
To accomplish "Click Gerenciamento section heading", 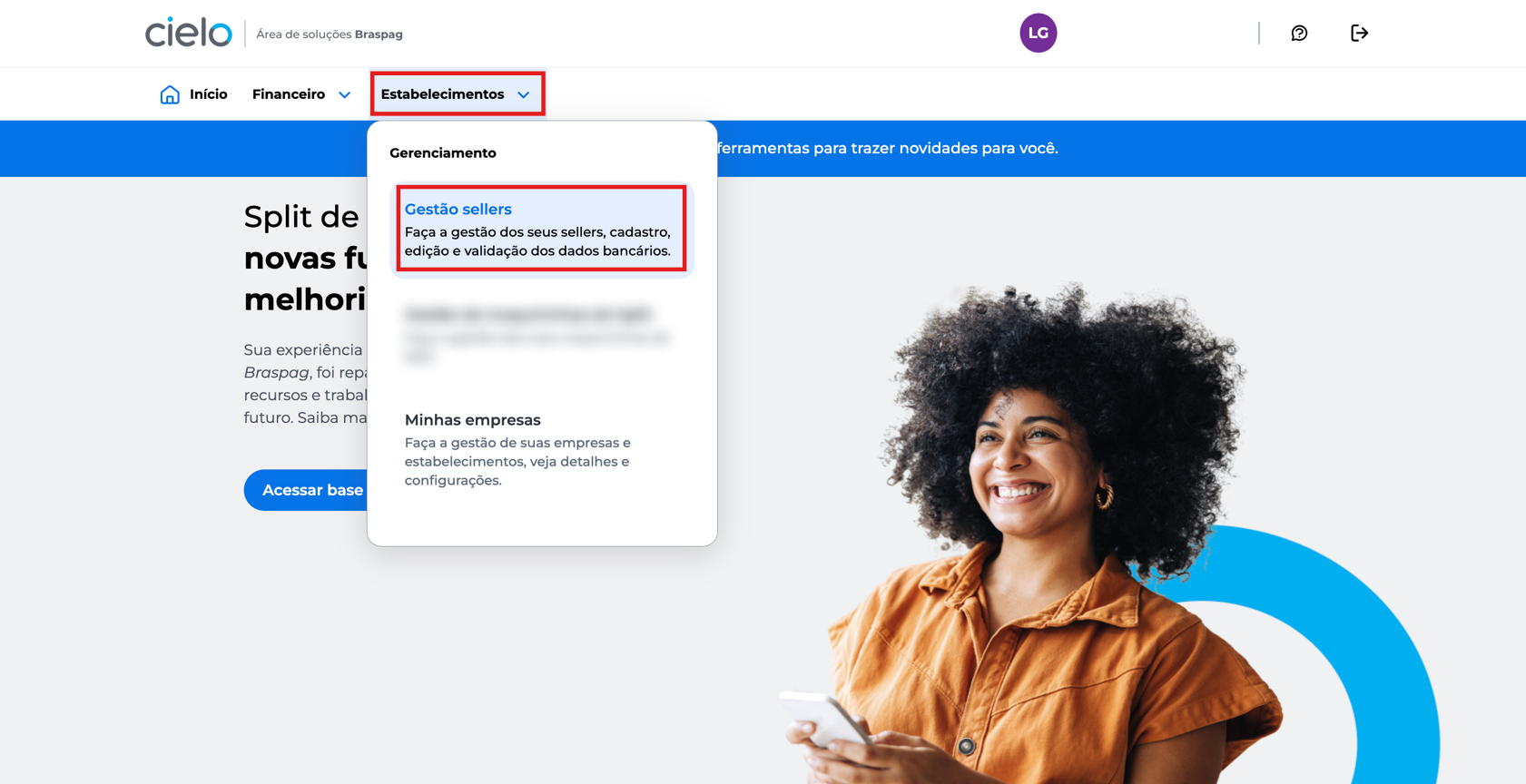I will (443, 153).
